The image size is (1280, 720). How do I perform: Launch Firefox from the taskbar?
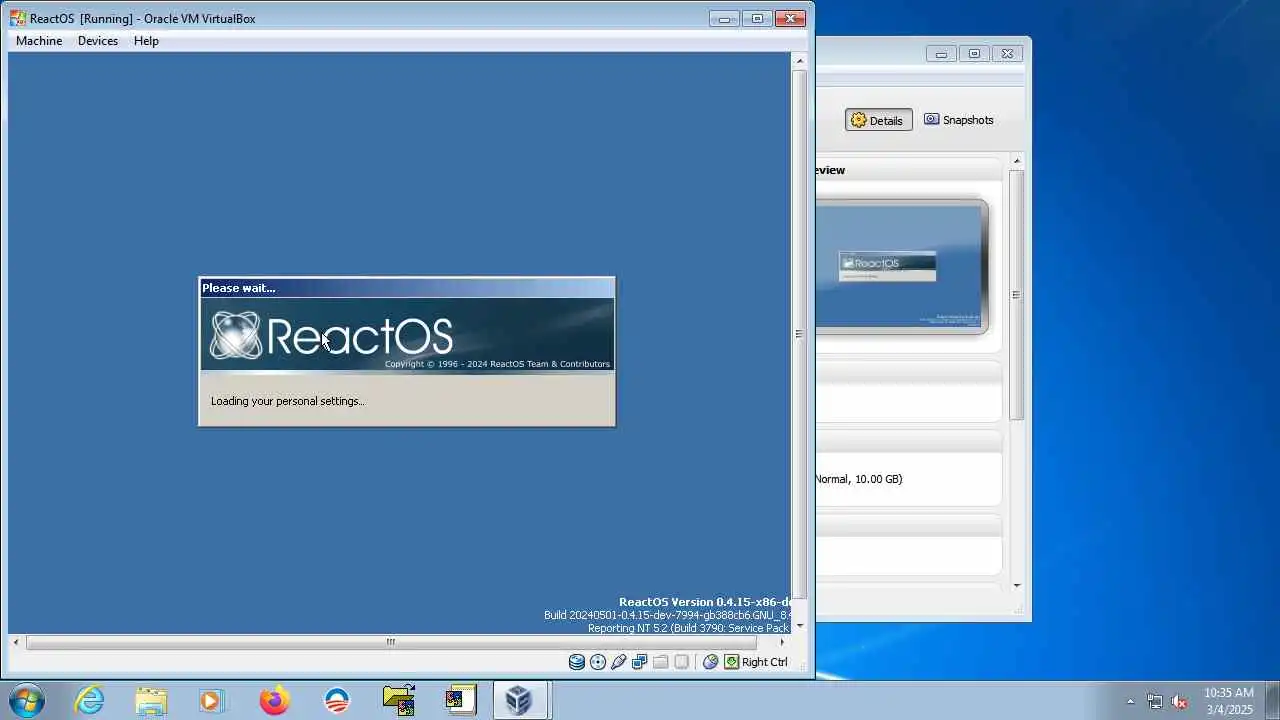pyautogui.click(x=274, y=700)
